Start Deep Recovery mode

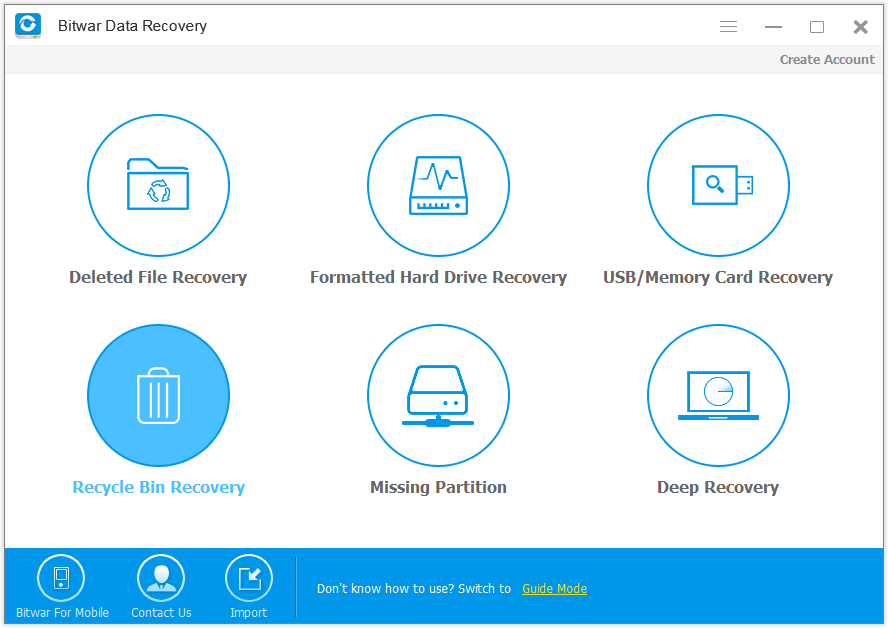pos(717,395)
